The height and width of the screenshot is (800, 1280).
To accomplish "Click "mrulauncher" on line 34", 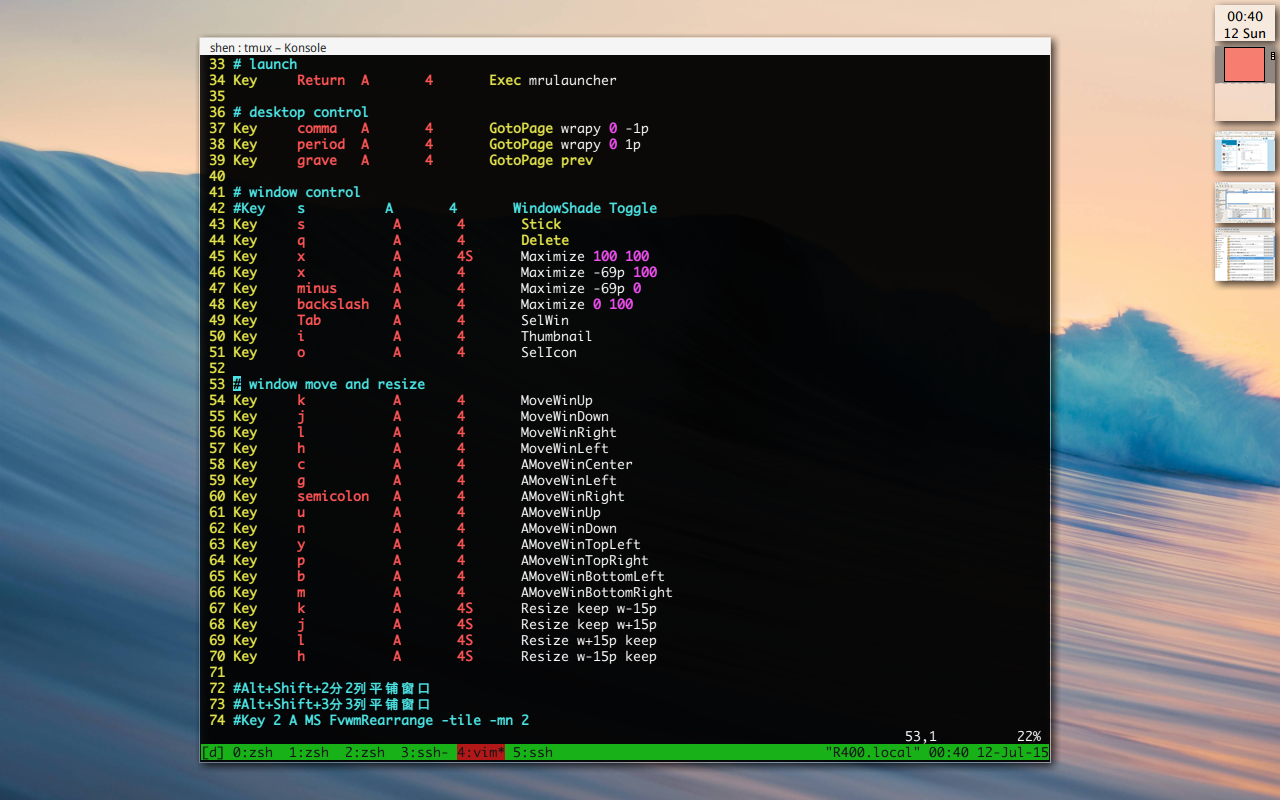I will coord(573,80).
